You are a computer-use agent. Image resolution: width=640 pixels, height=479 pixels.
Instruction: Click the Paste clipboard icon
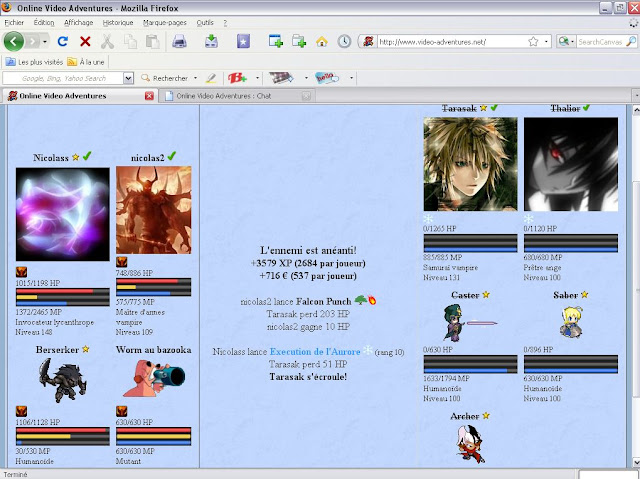(x=153, y=42)
